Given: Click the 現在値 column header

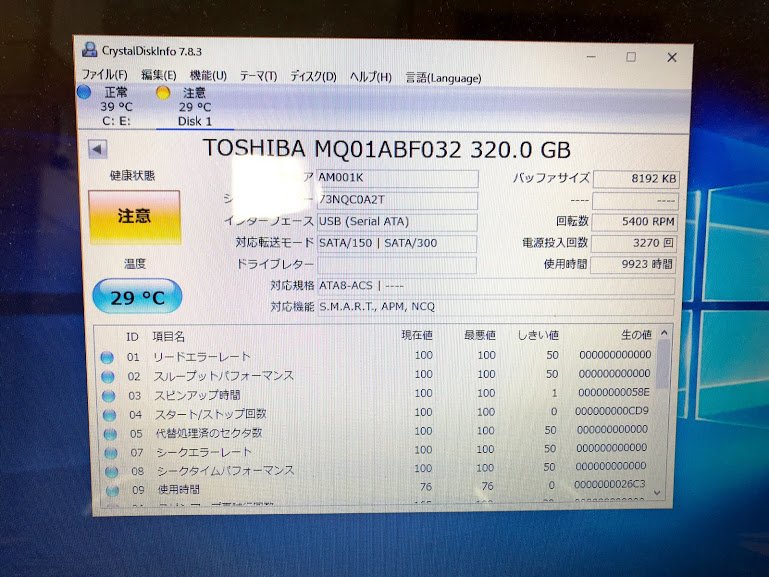Looking at the screenshot, I should coord(417,335).
